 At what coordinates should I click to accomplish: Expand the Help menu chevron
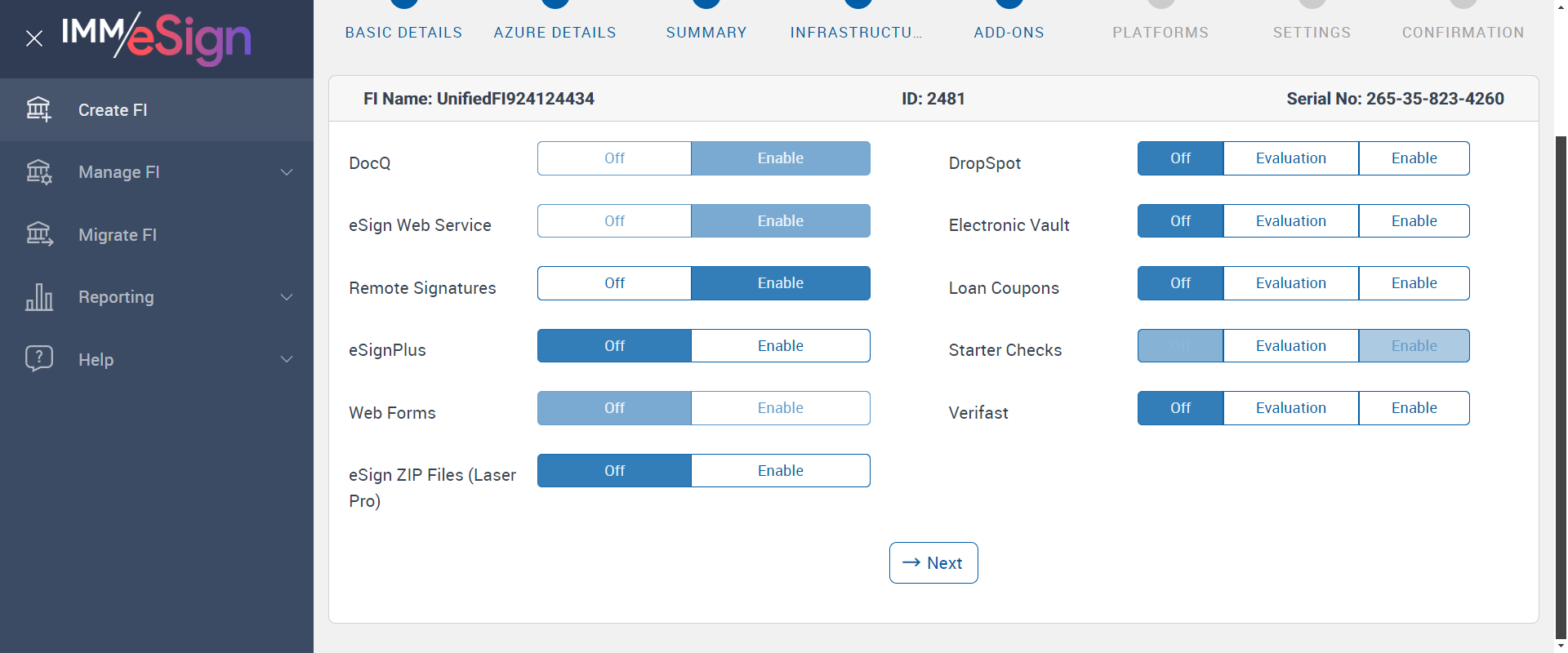tap(287, 359)
